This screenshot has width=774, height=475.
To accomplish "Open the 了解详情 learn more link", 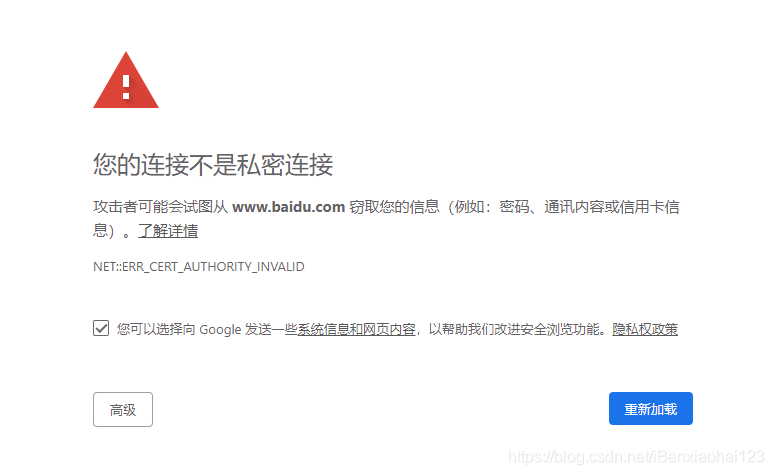I will click(x=168, y=230).
